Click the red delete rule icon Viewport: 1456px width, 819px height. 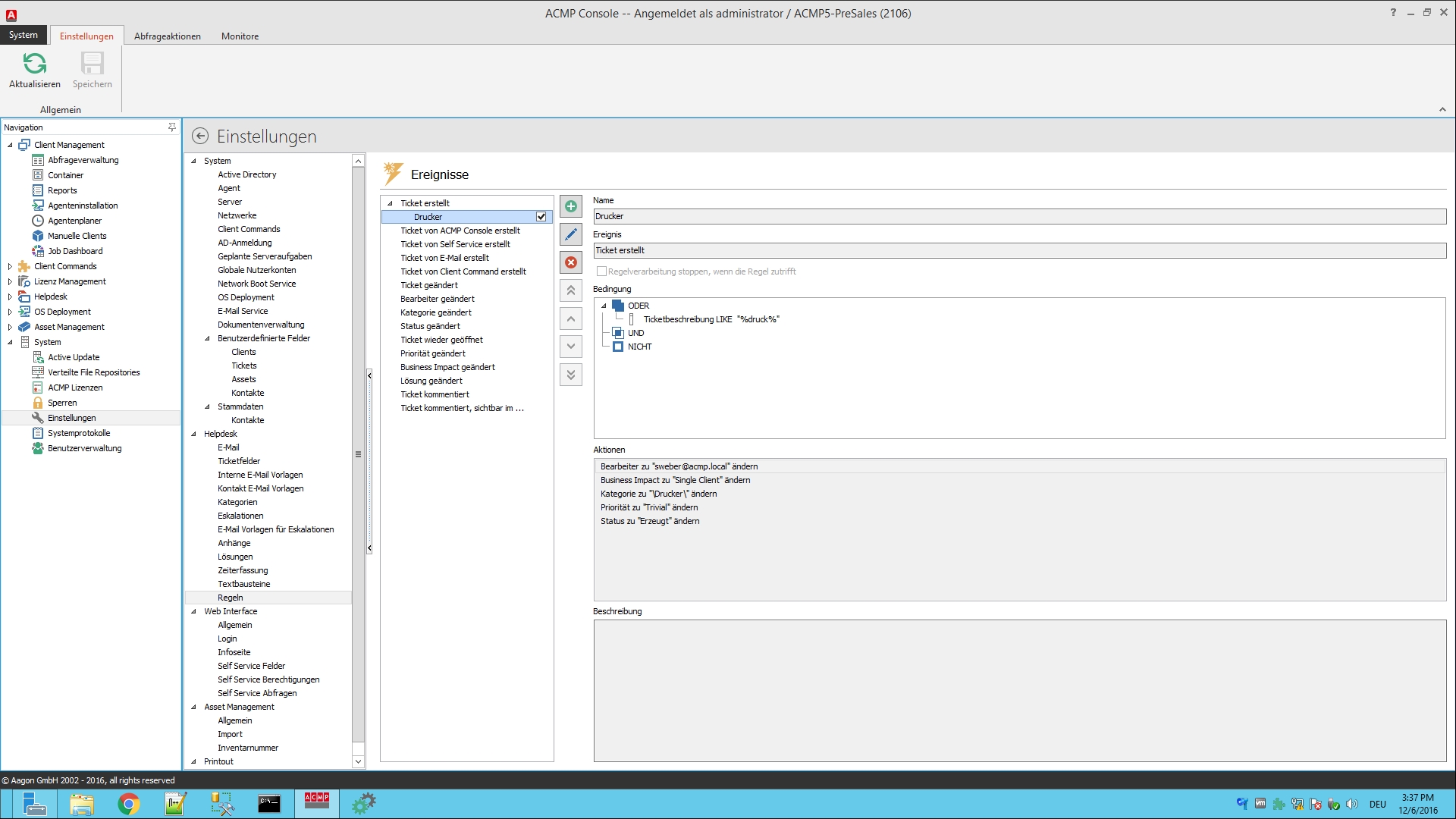click(571, 262)
